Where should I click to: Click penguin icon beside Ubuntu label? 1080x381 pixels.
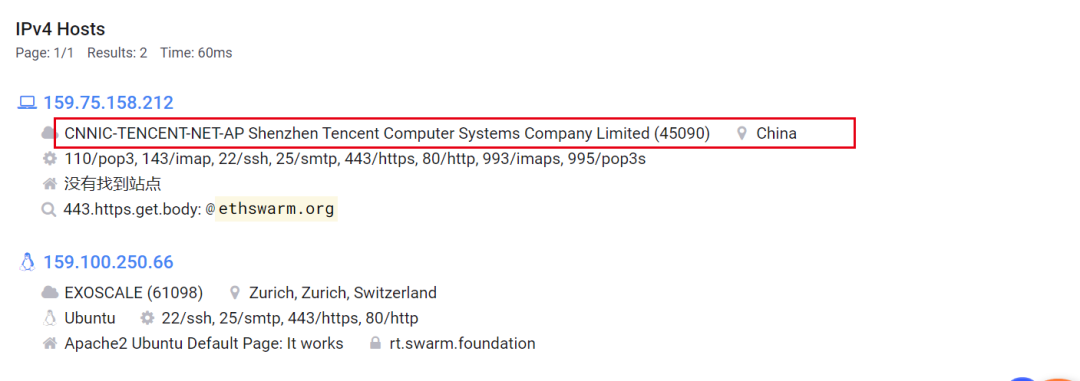pos(50,318)
